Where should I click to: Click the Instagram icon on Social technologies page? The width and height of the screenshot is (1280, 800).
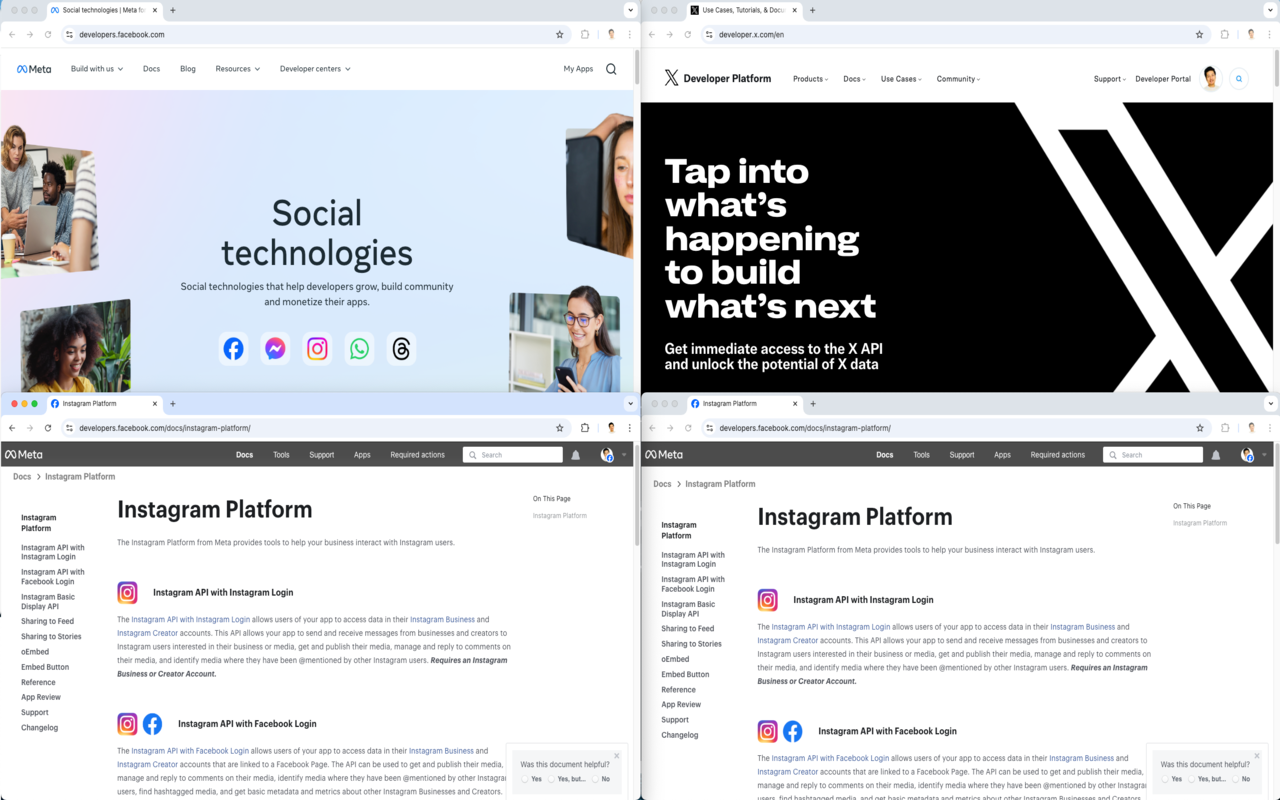click(317, 349)
